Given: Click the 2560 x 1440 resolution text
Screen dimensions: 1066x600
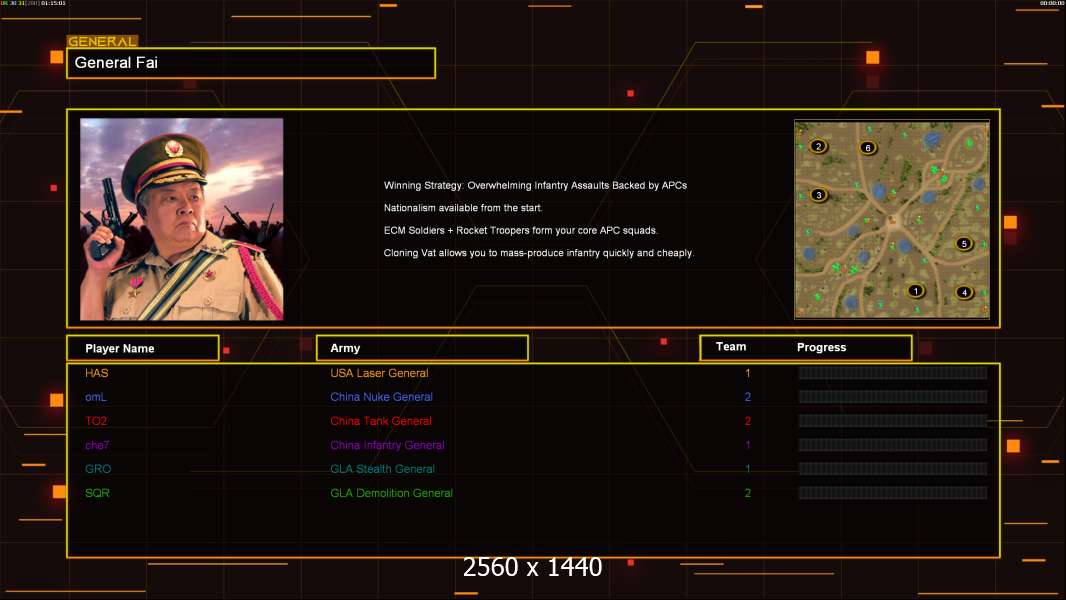Looking at the screenshot, I should 532,567.
